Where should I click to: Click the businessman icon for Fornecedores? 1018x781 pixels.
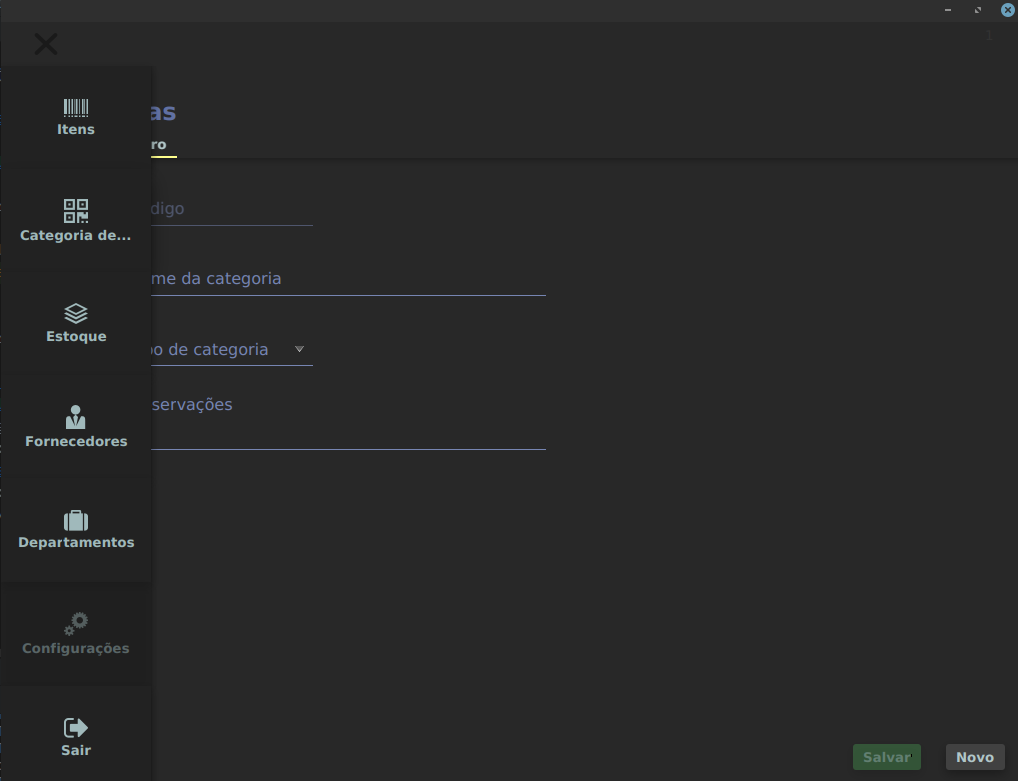tap(76, 418)
